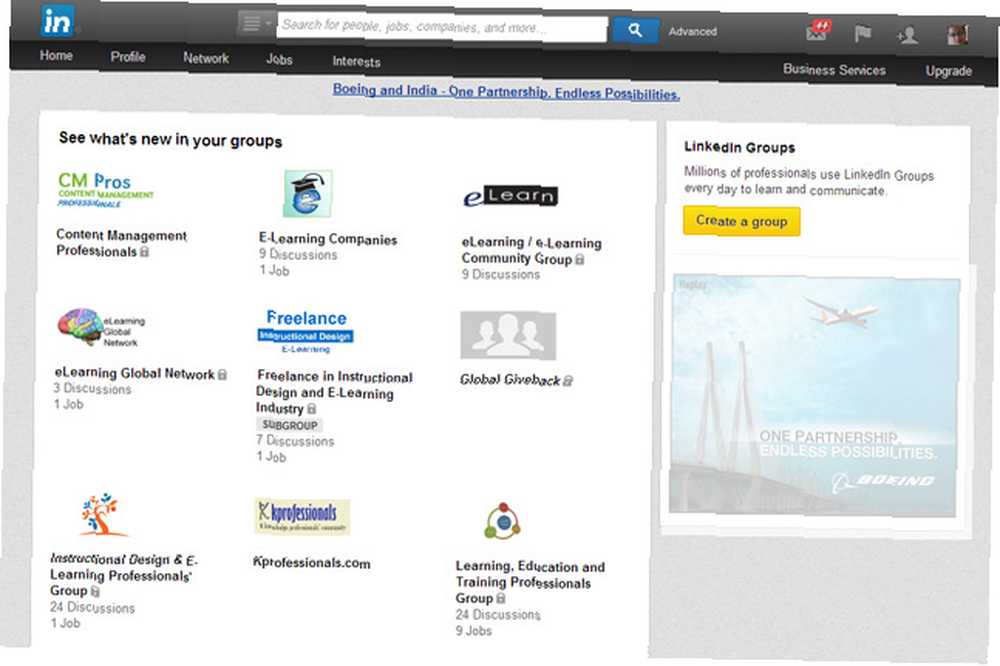Screen dimensions: 1000x666
Task: Click the blue search magnifier button
Action: (x=635, y=29)
